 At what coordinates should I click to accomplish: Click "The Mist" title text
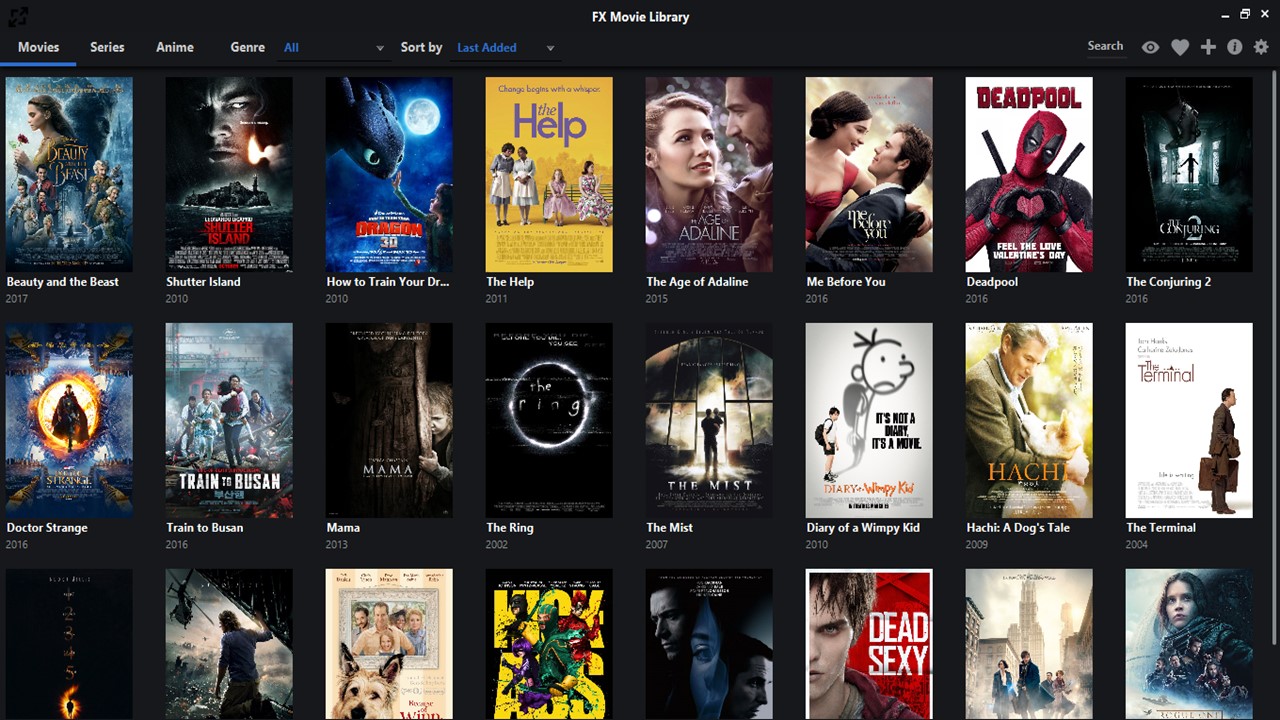[x=669, y=528]
